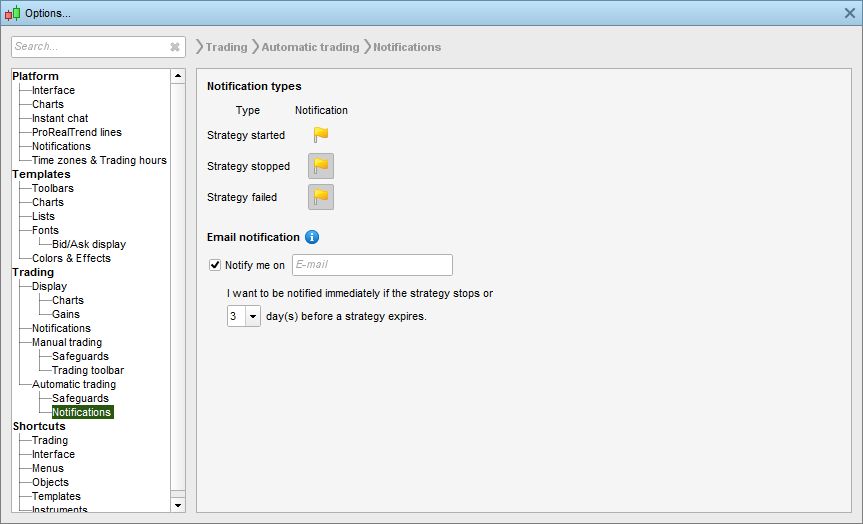This screenshot has height=524, width=863.
Task: Click Automatic trading in the breadcrumb
Action: coord(310,47)
